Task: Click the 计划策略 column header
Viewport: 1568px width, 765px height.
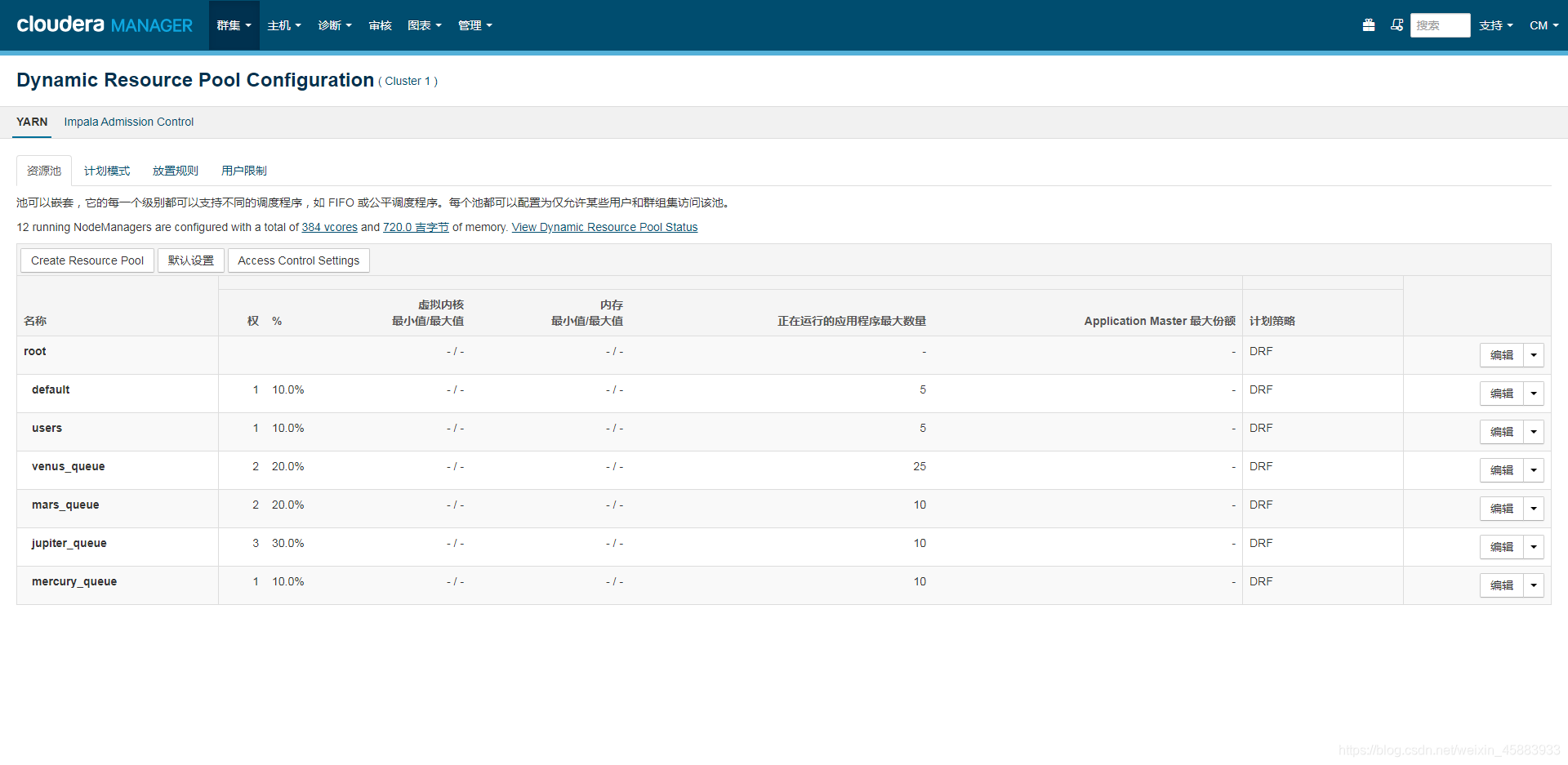Action: point(1272,321)
